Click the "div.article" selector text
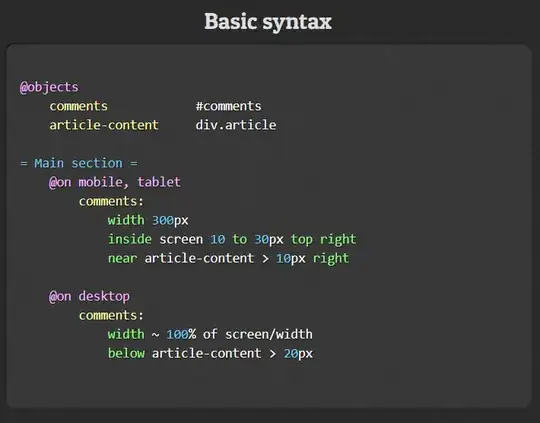The height and width of the screenshot is (423, 540). click(x=236, y=125)
